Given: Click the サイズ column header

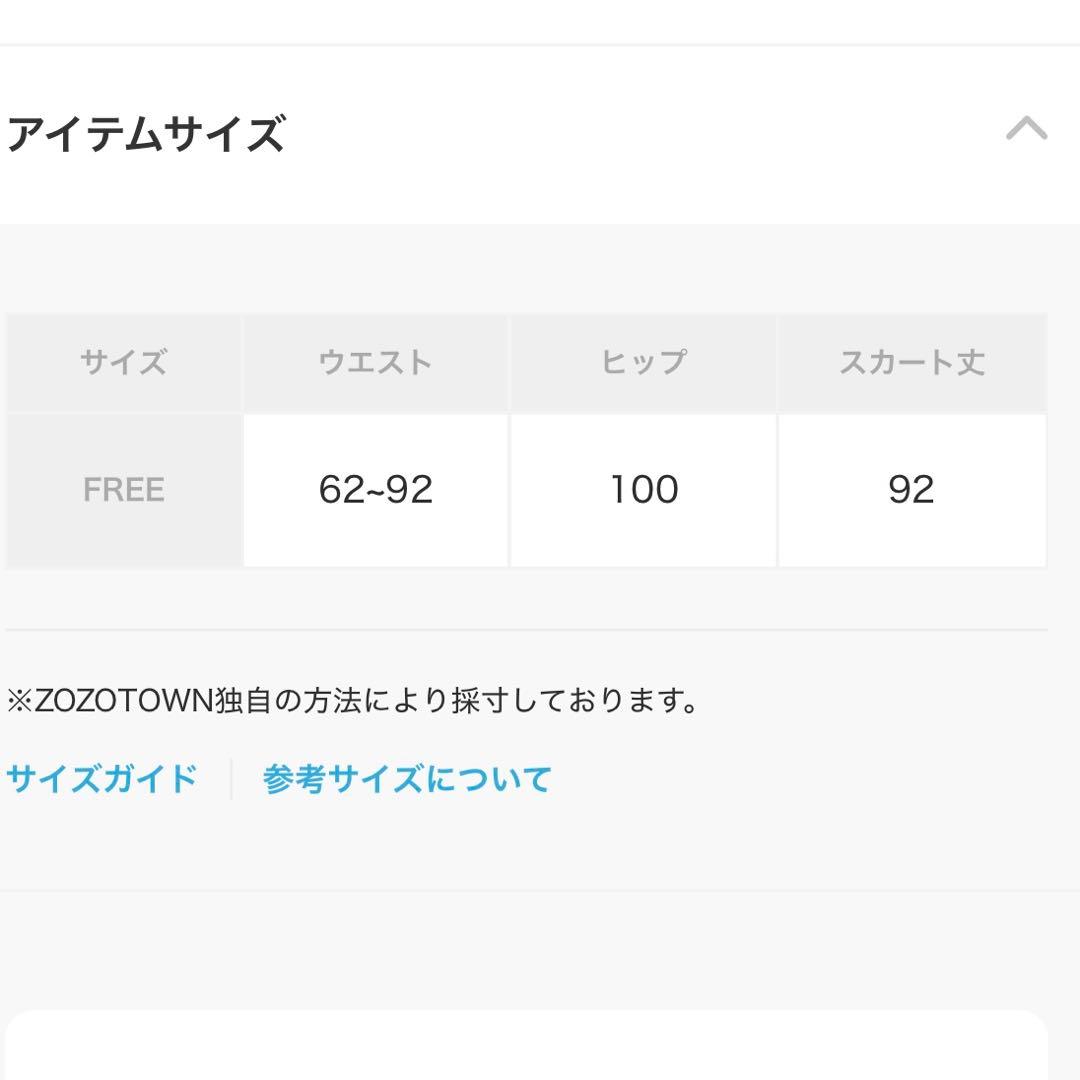Looking at the screenshot, I should (124, 362).
